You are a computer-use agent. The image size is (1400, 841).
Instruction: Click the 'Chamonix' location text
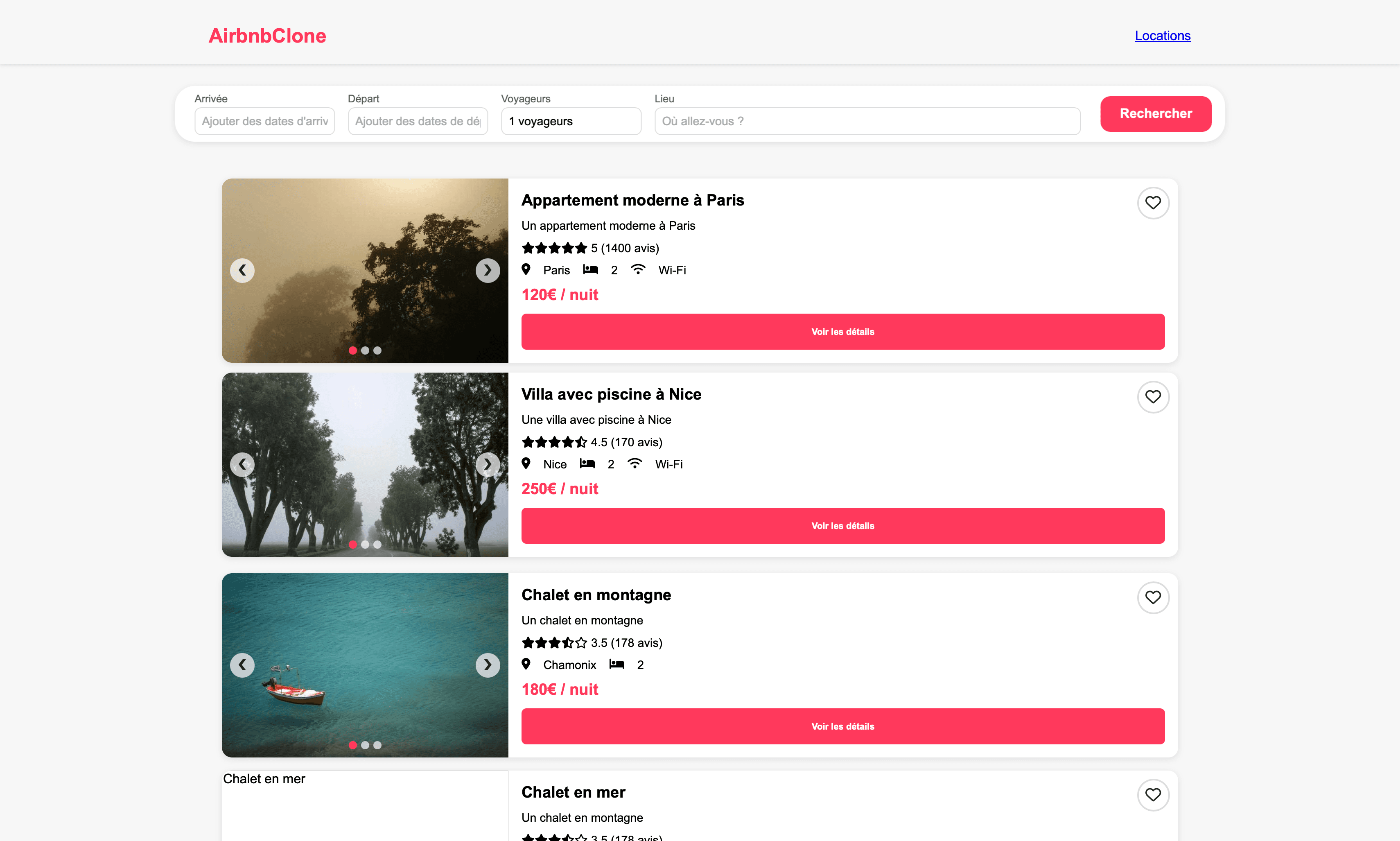click(569, 665)
